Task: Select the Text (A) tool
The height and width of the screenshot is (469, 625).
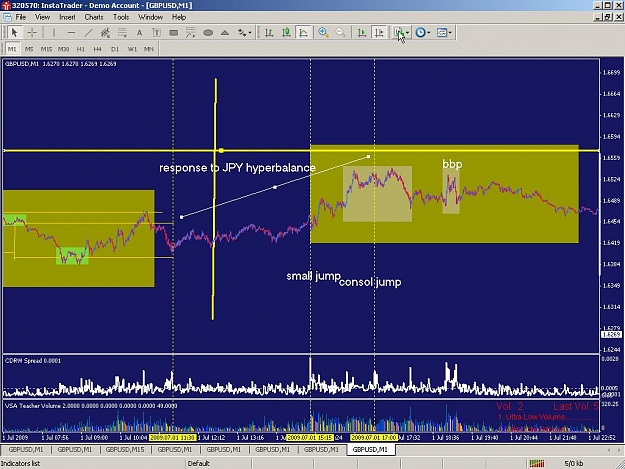Action: pyautogui.click(x=140, y=33)
